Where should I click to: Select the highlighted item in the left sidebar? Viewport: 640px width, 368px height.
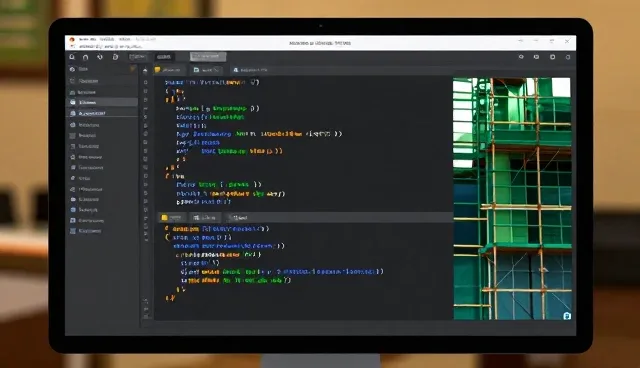(102, 102)
